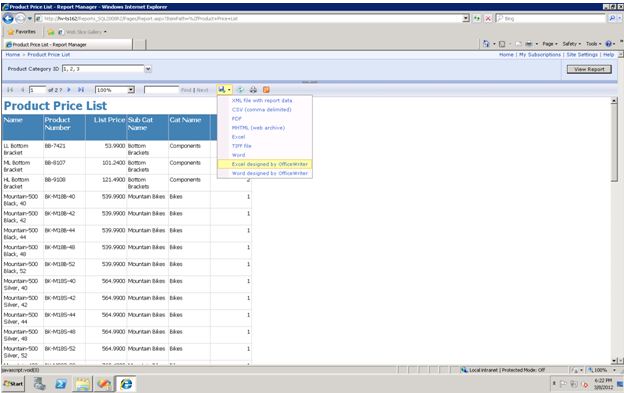Choose Word export option
This screenshot has height=393, width=624.
coord(238,155)
